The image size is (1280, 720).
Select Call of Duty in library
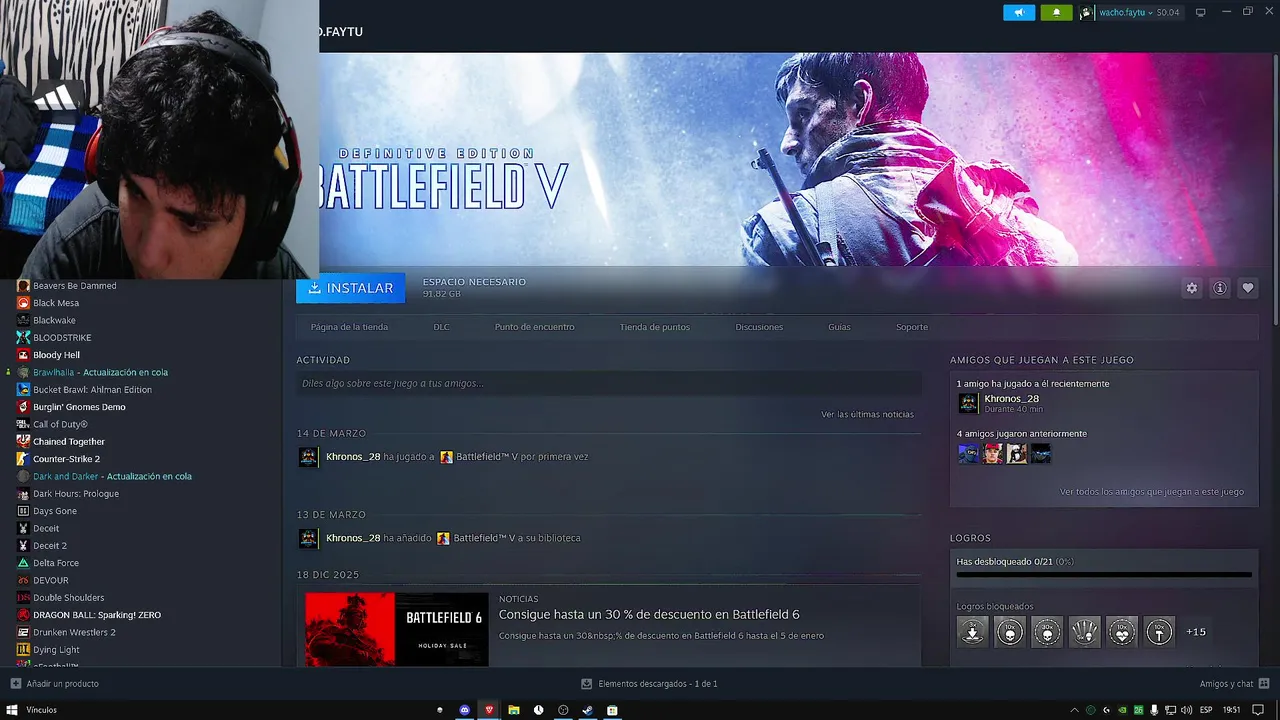[60, 424]
